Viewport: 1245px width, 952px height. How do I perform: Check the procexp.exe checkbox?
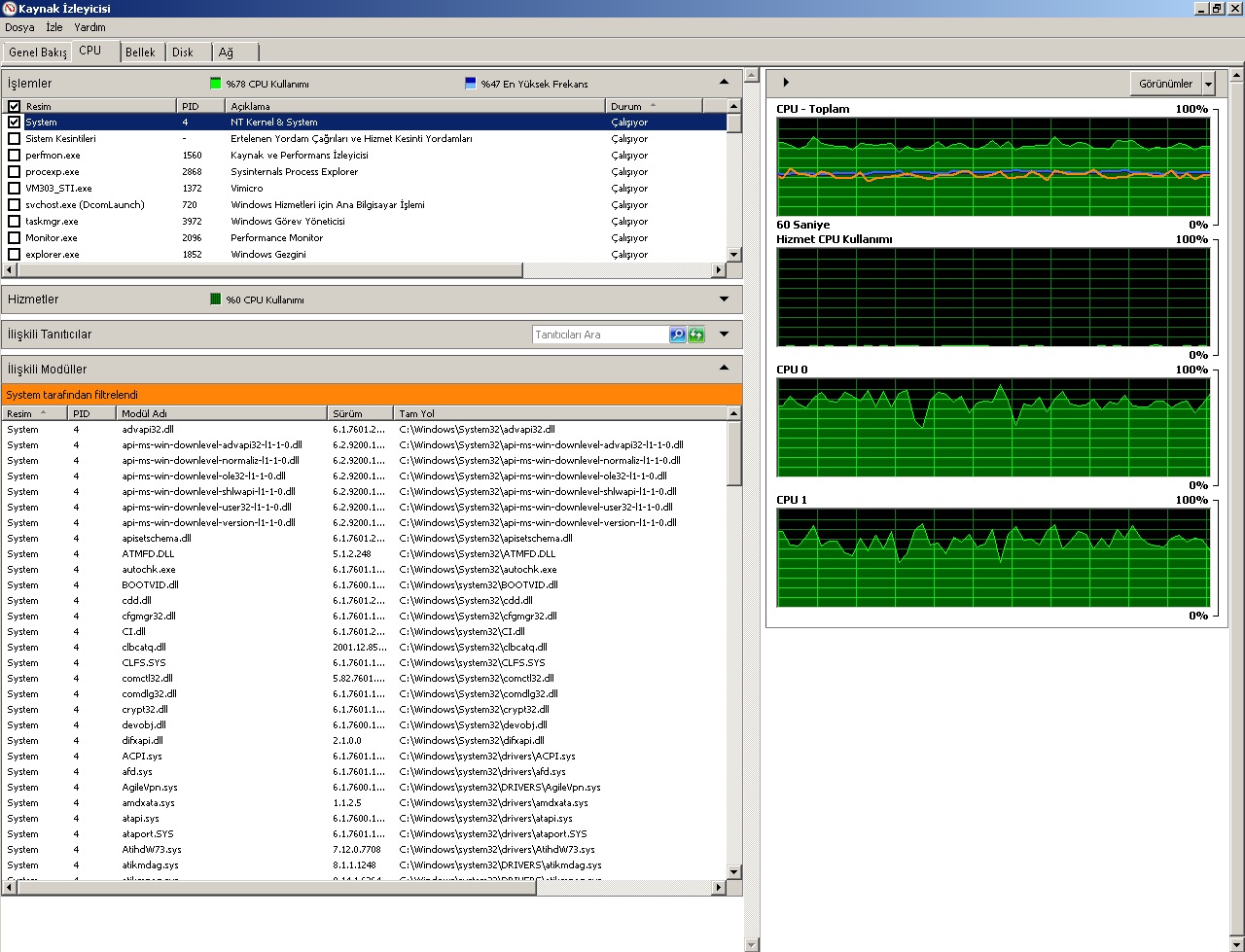(14, 172)
